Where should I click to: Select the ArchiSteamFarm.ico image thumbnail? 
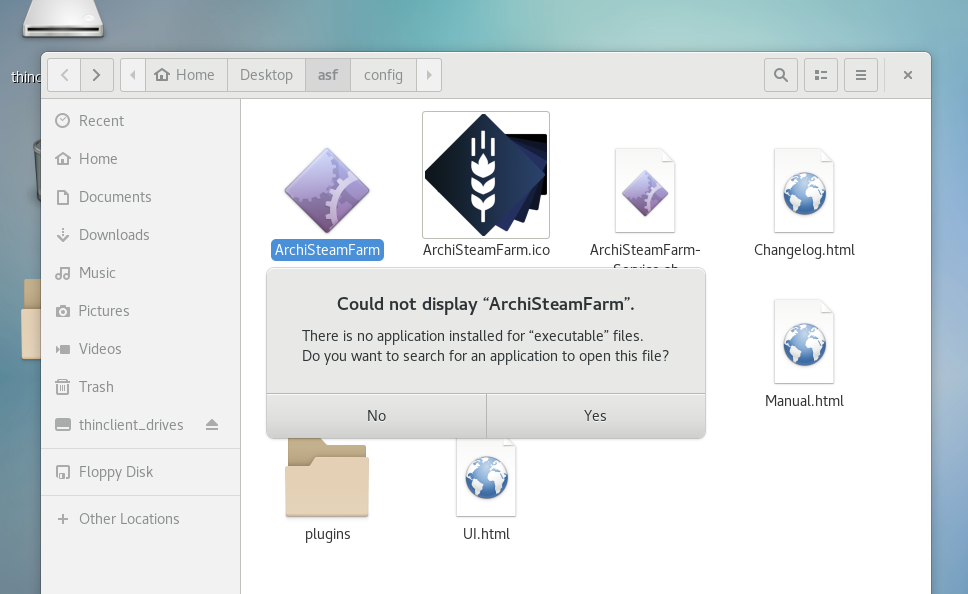[486, 175]
